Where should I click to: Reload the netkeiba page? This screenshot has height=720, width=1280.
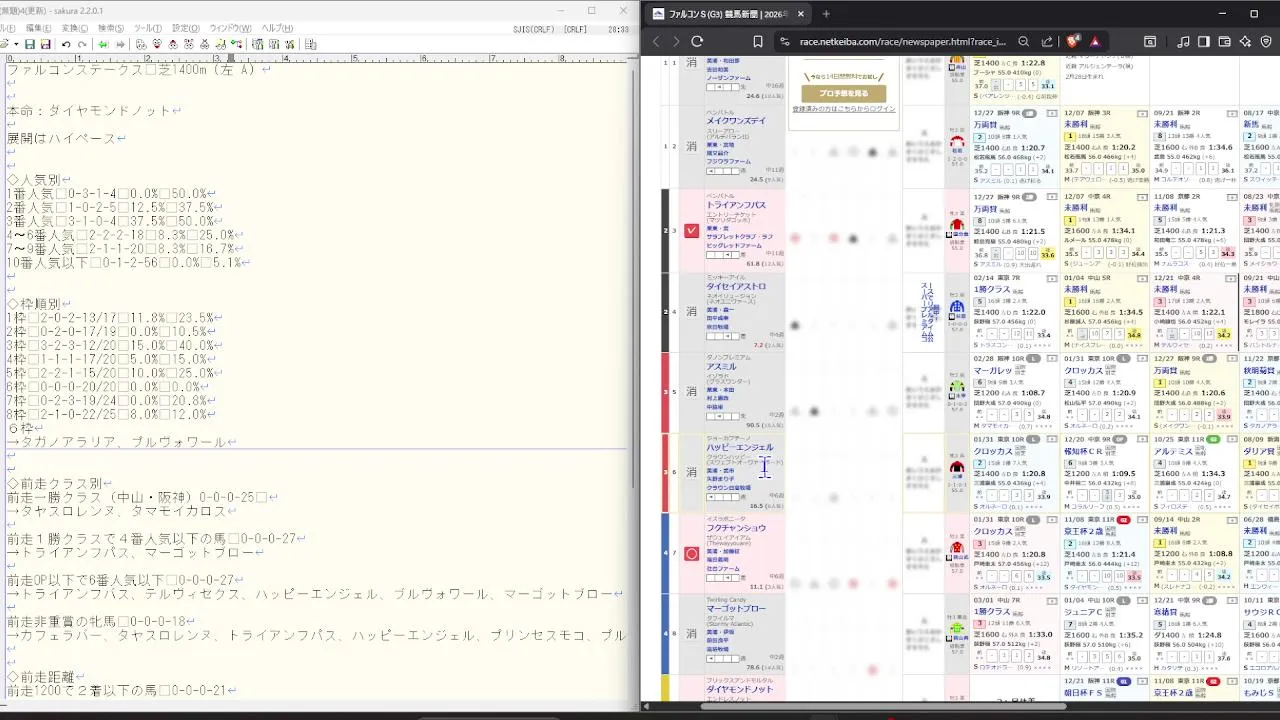coord(697,41)
